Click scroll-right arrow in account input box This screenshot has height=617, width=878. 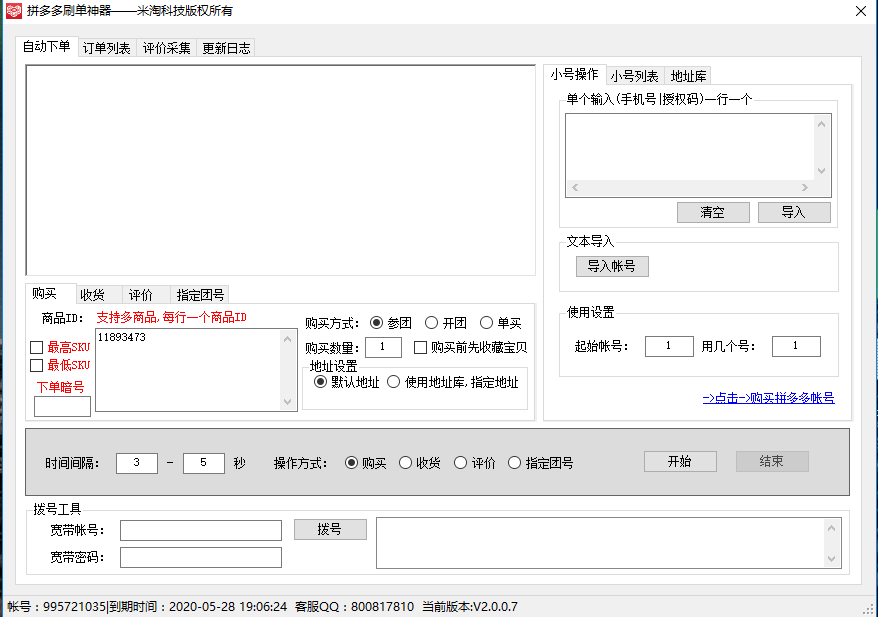[x=805, y=188]
